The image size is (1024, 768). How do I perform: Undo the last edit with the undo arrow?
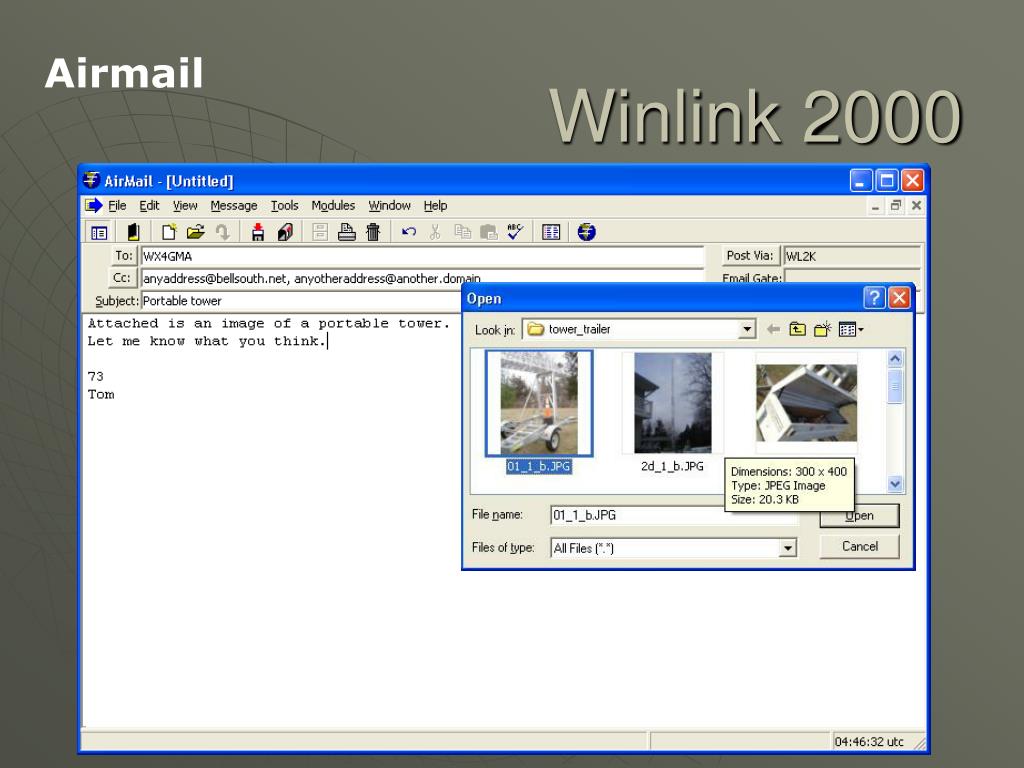(409, 232)
